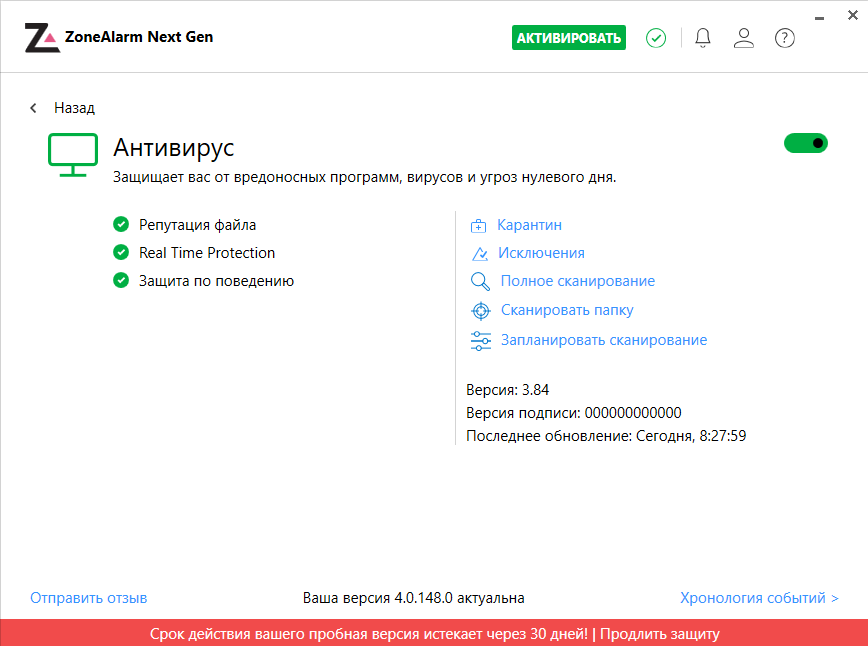
Task: Click the exclusions icon
Action: [x=479, y=254]
